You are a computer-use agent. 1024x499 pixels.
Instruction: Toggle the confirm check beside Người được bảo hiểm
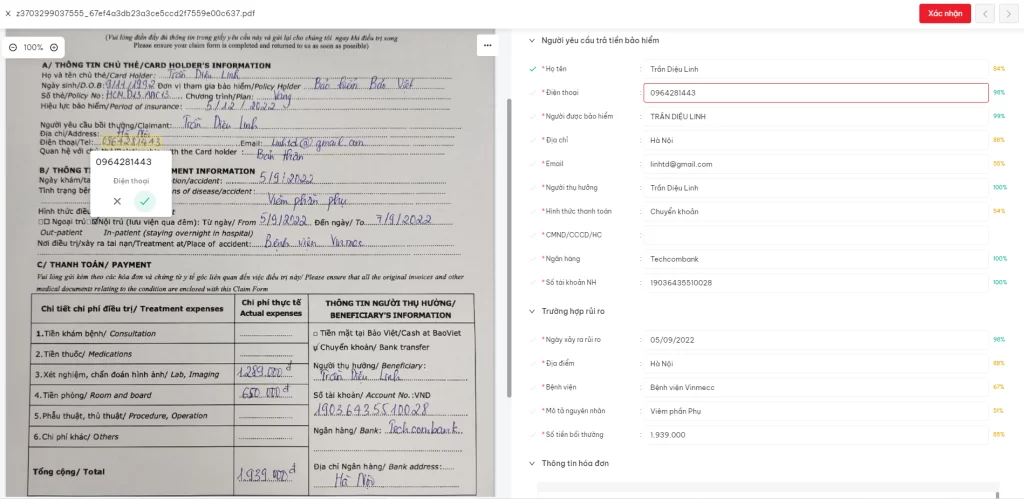[x=533, y=116]
